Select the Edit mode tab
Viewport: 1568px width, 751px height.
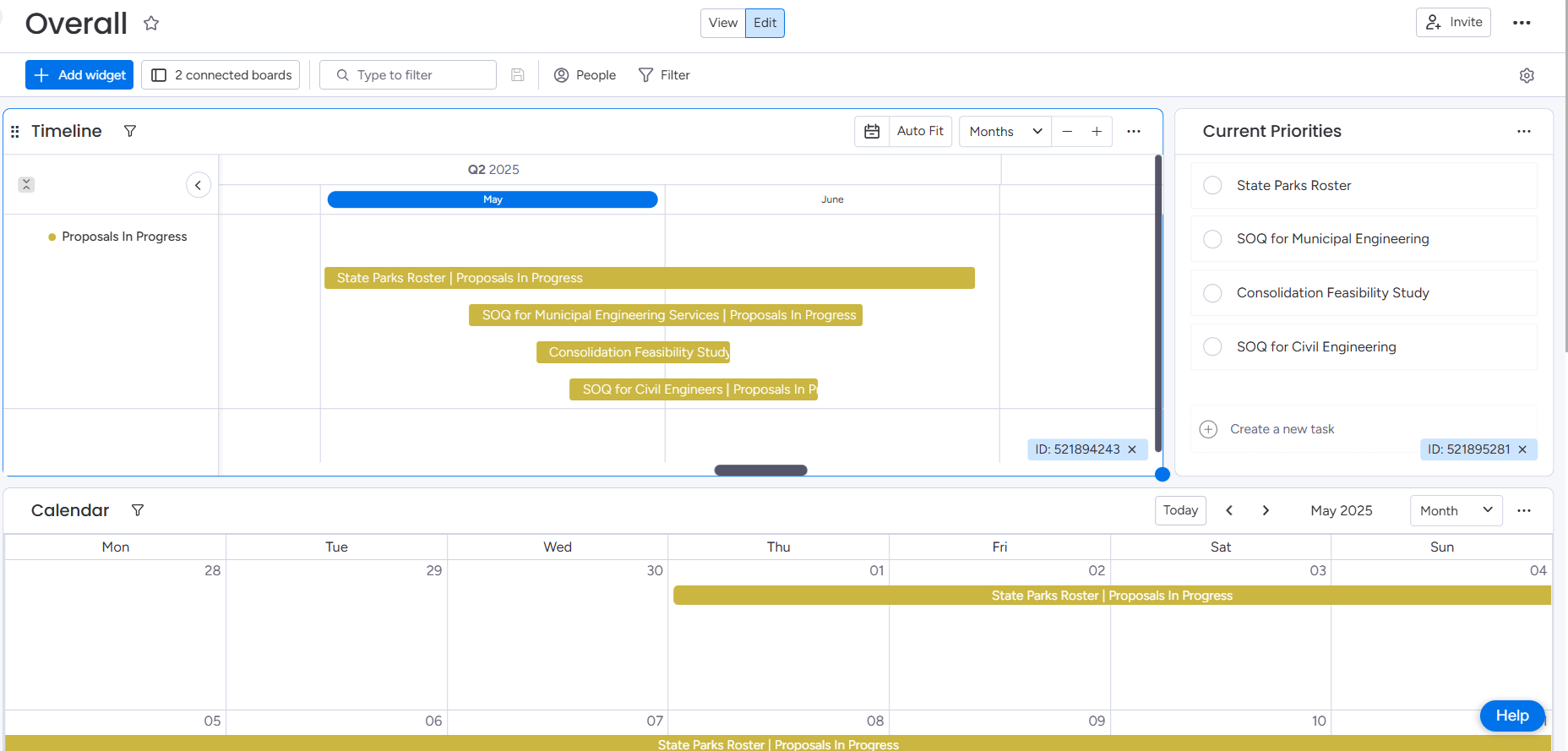click(x=765, y=23)
